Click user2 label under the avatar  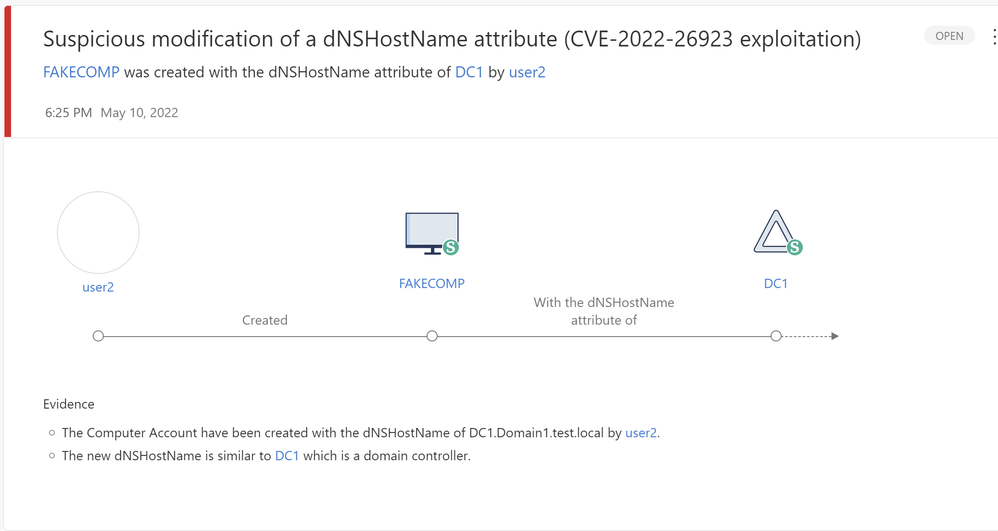click(x=98, y=287)
